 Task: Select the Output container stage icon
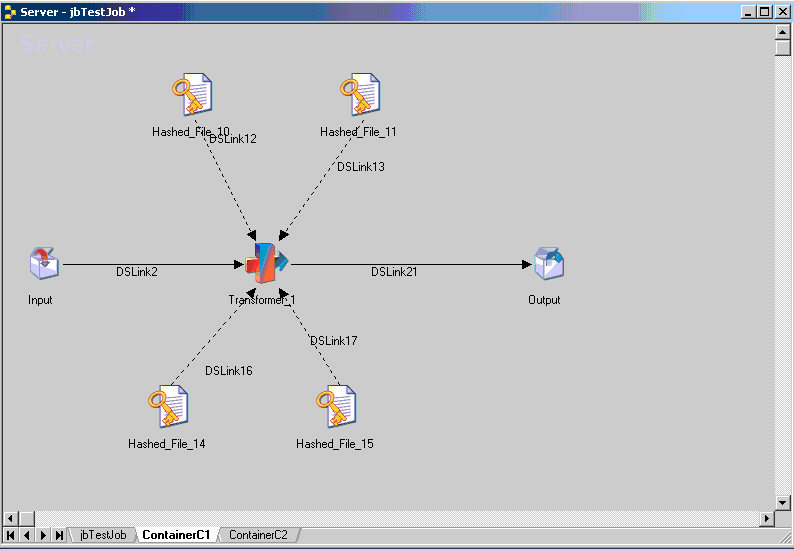tap(548, 264)
